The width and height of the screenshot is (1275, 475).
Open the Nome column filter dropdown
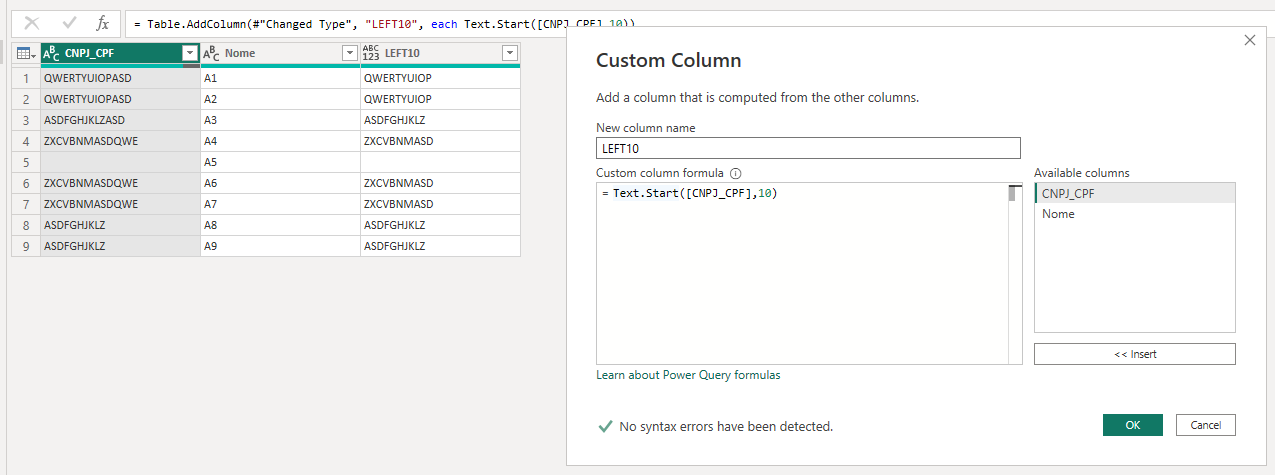coord(349,53)
